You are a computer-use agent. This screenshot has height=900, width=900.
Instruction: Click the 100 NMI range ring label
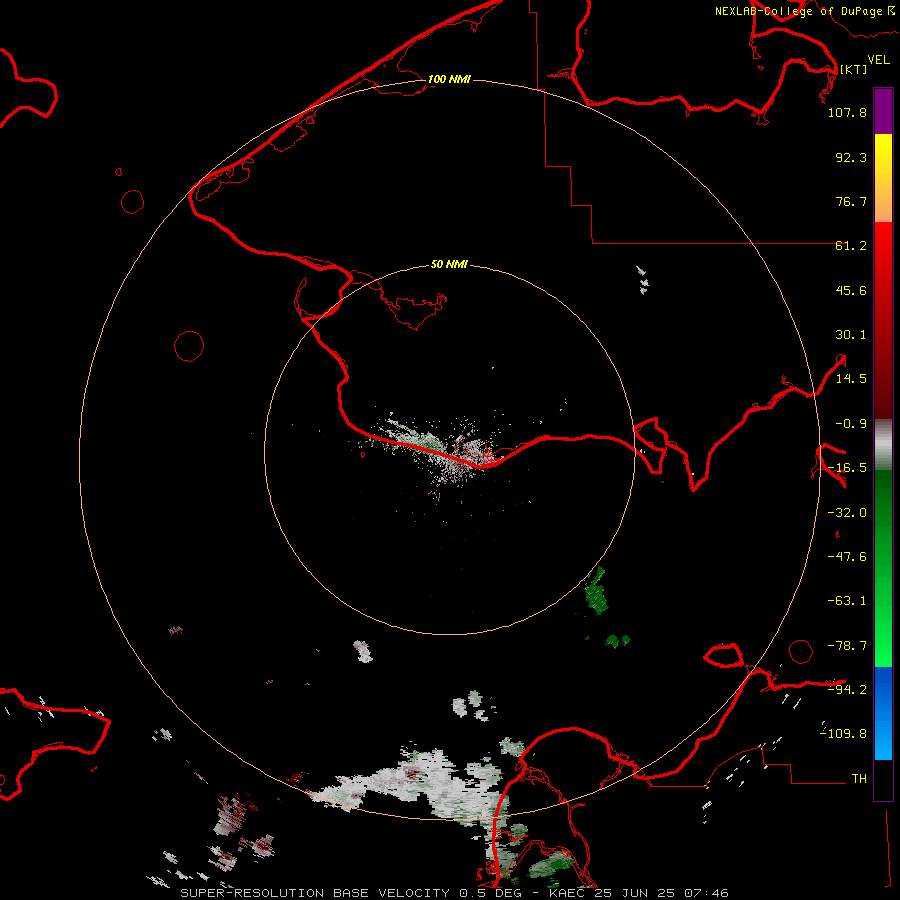[x=449, y=79]
